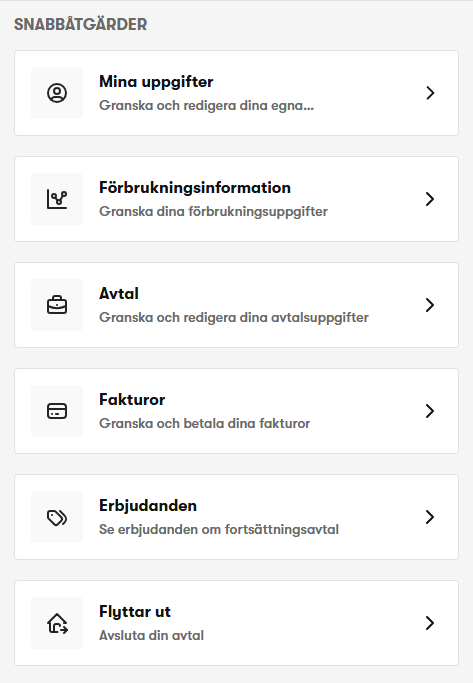Open the Mina uppgifter heading
This screenshot has width=473, height=683.
pyautogui.click(x=156, y=82)
